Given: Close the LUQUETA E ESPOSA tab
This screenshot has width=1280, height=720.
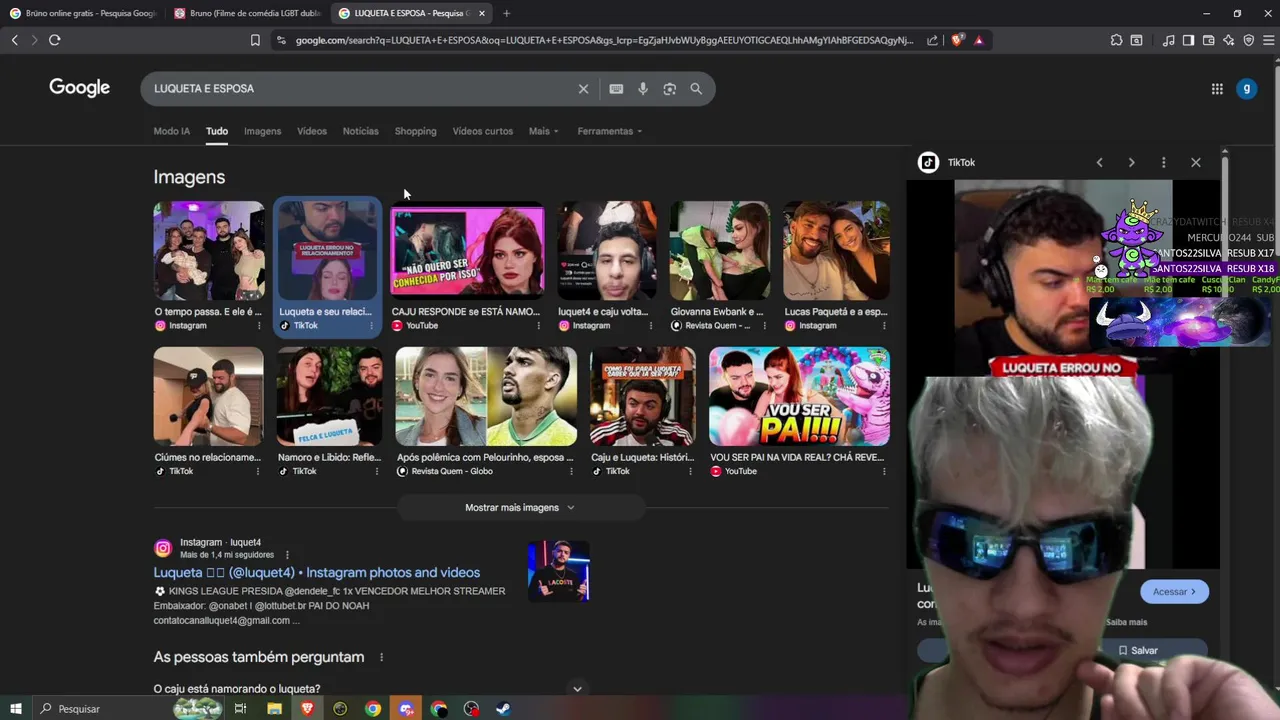Looking at the screenshot, I should [x=482, y=13].
